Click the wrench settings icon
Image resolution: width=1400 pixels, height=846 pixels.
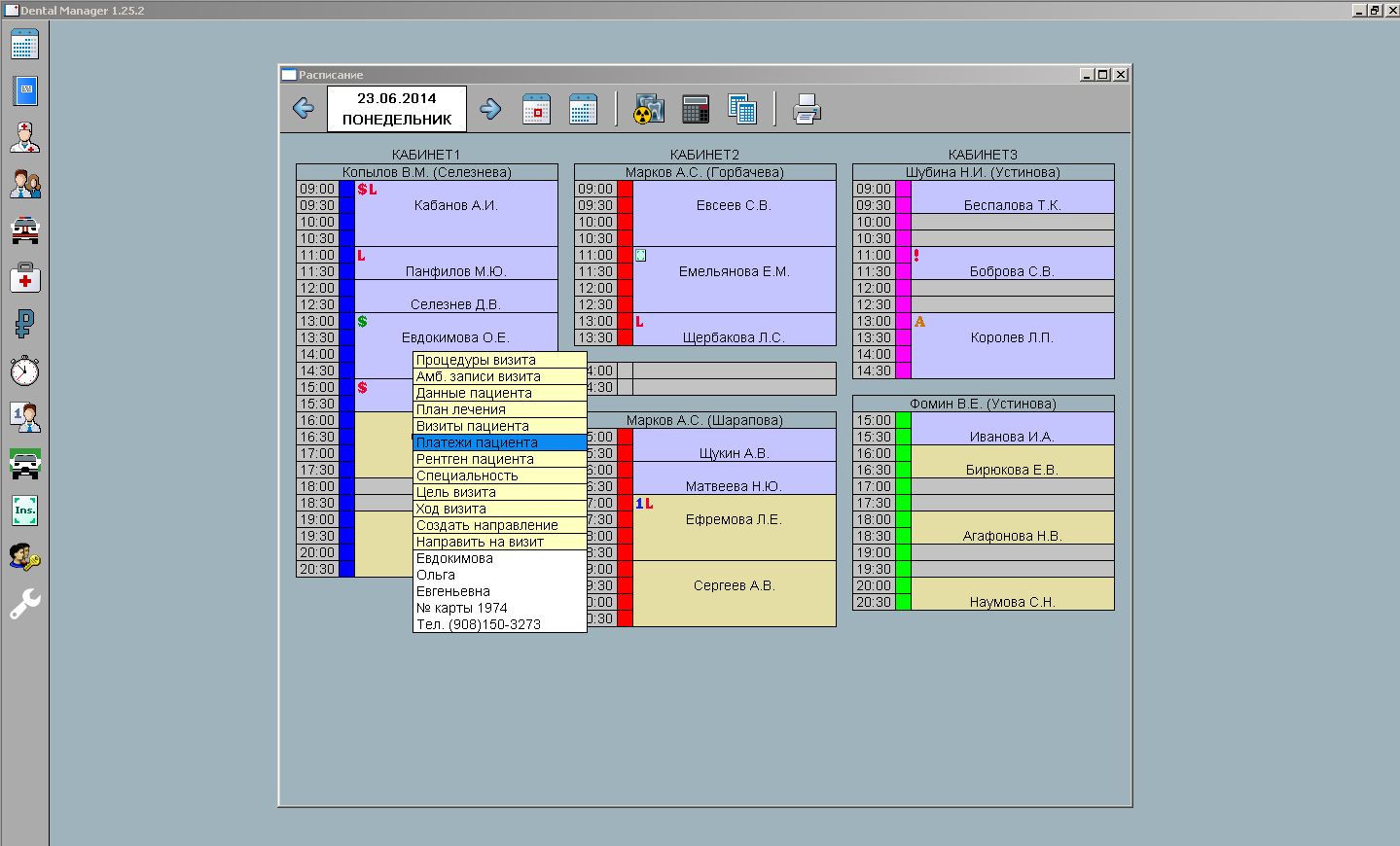[x=25, y=604]
